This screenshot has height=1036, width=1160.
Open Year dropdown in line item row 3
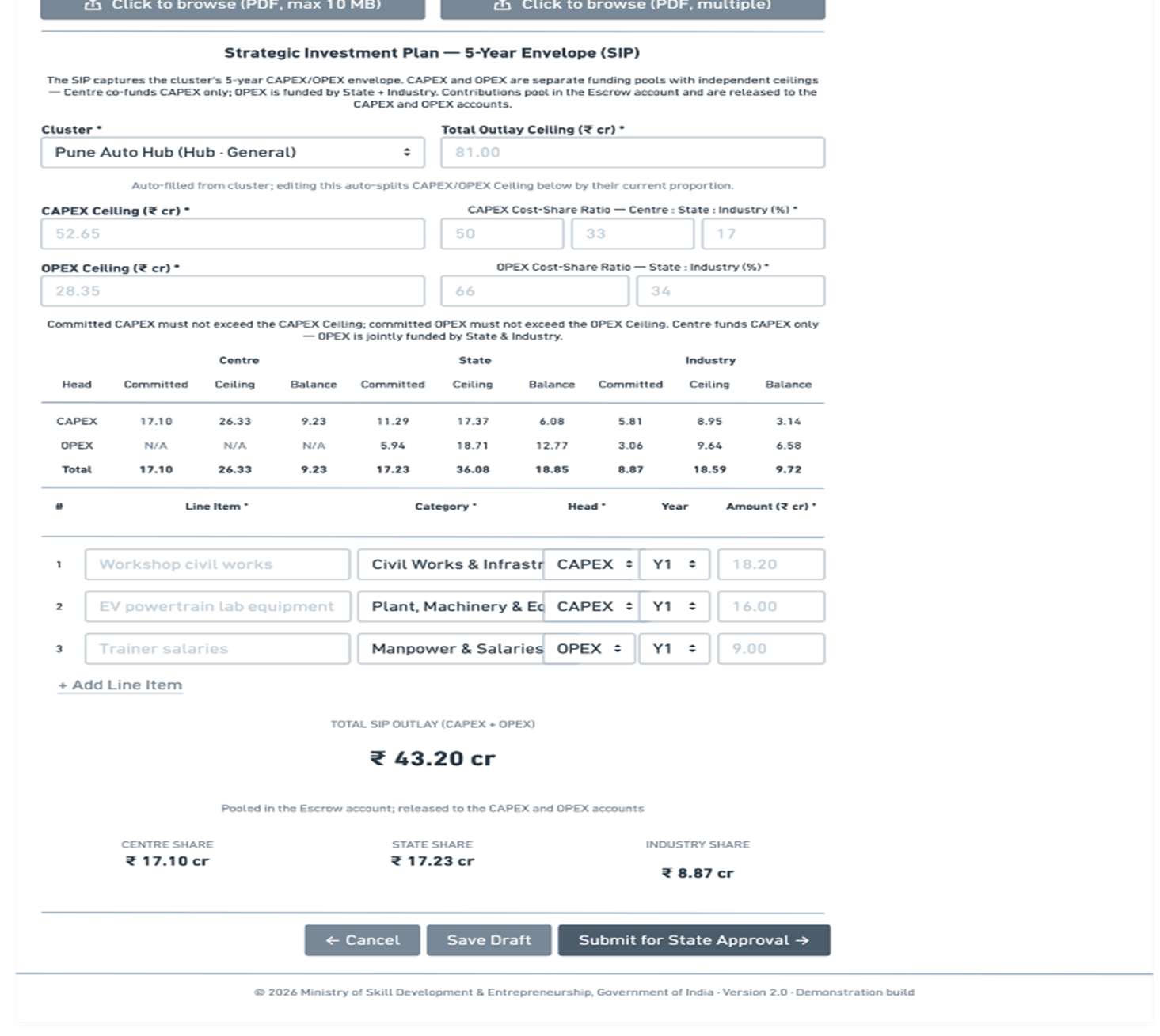(x=675, y=648)
